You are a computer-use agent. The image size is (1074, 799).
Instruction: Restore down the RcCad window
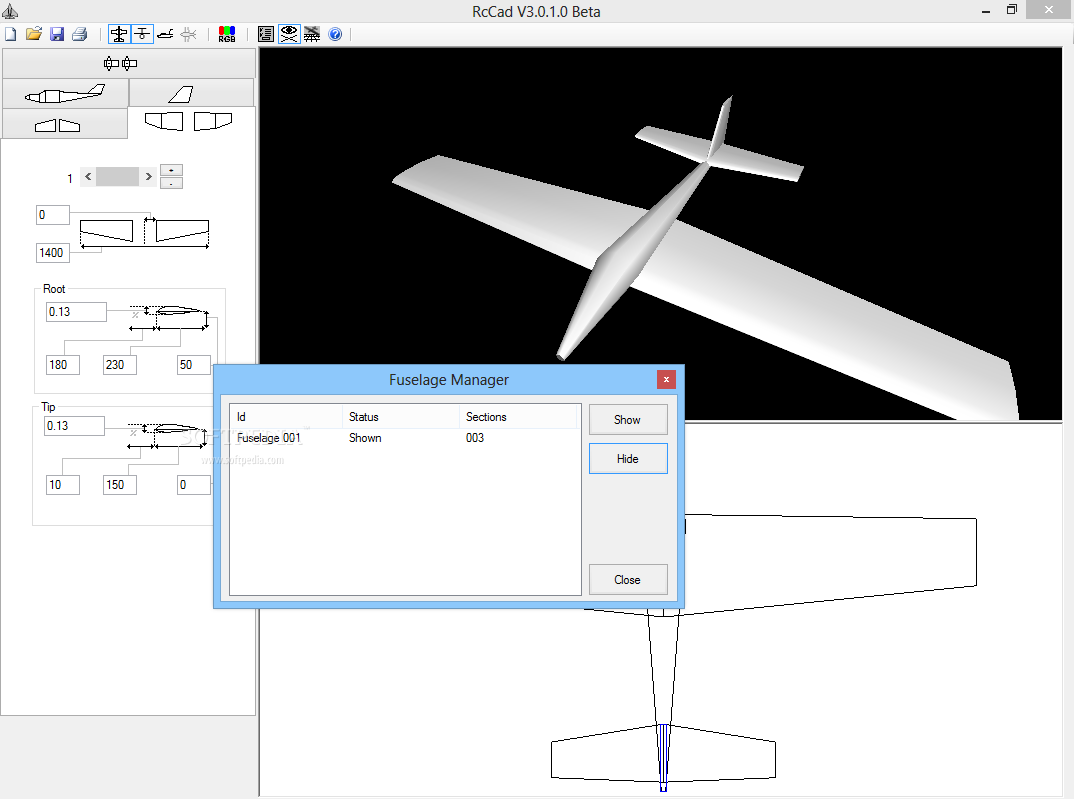(x=1012, y=10)
